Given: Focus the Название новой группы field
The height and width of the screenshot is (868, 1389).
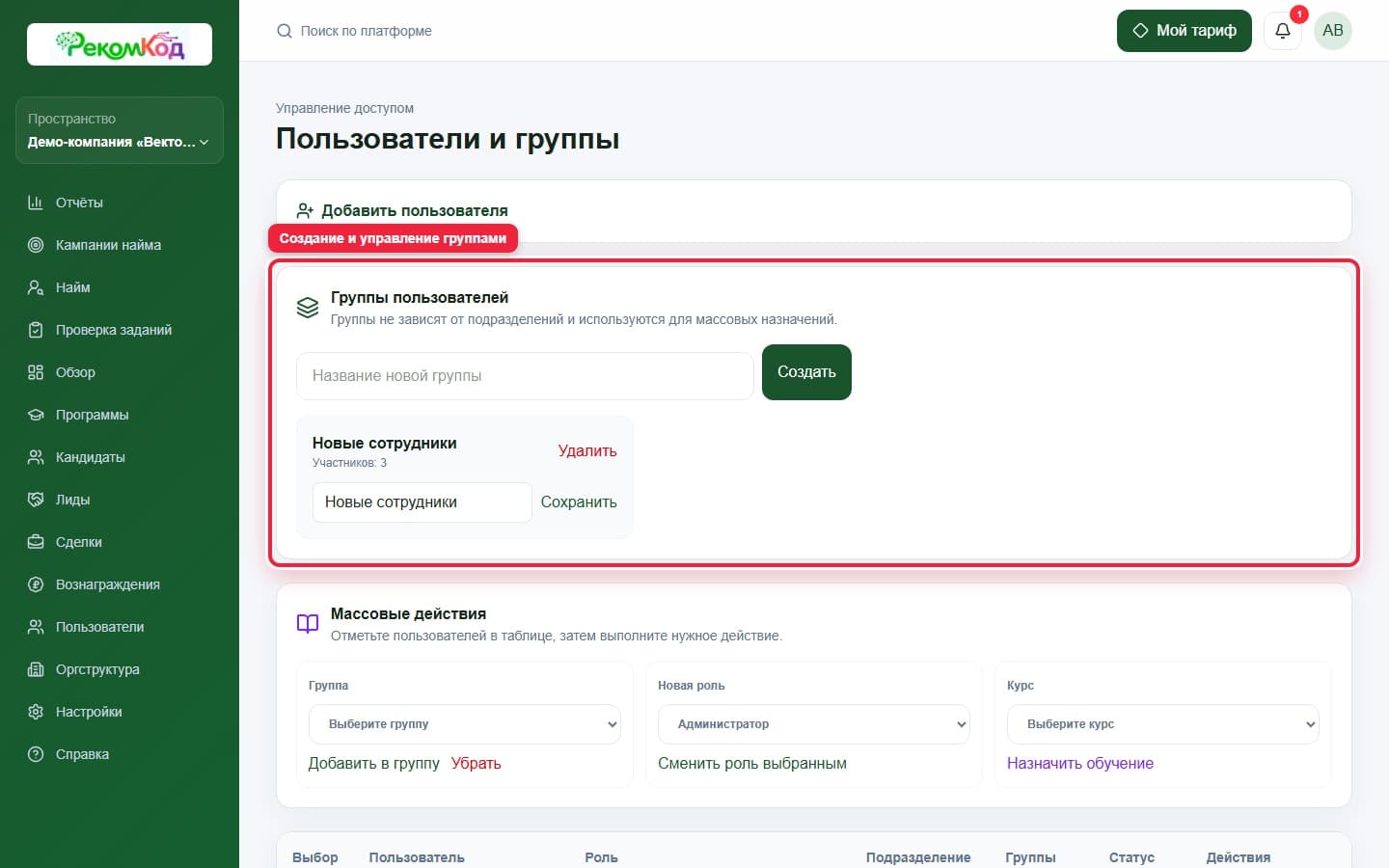Looking at the screenshot, I should click(x=525, y=376).
